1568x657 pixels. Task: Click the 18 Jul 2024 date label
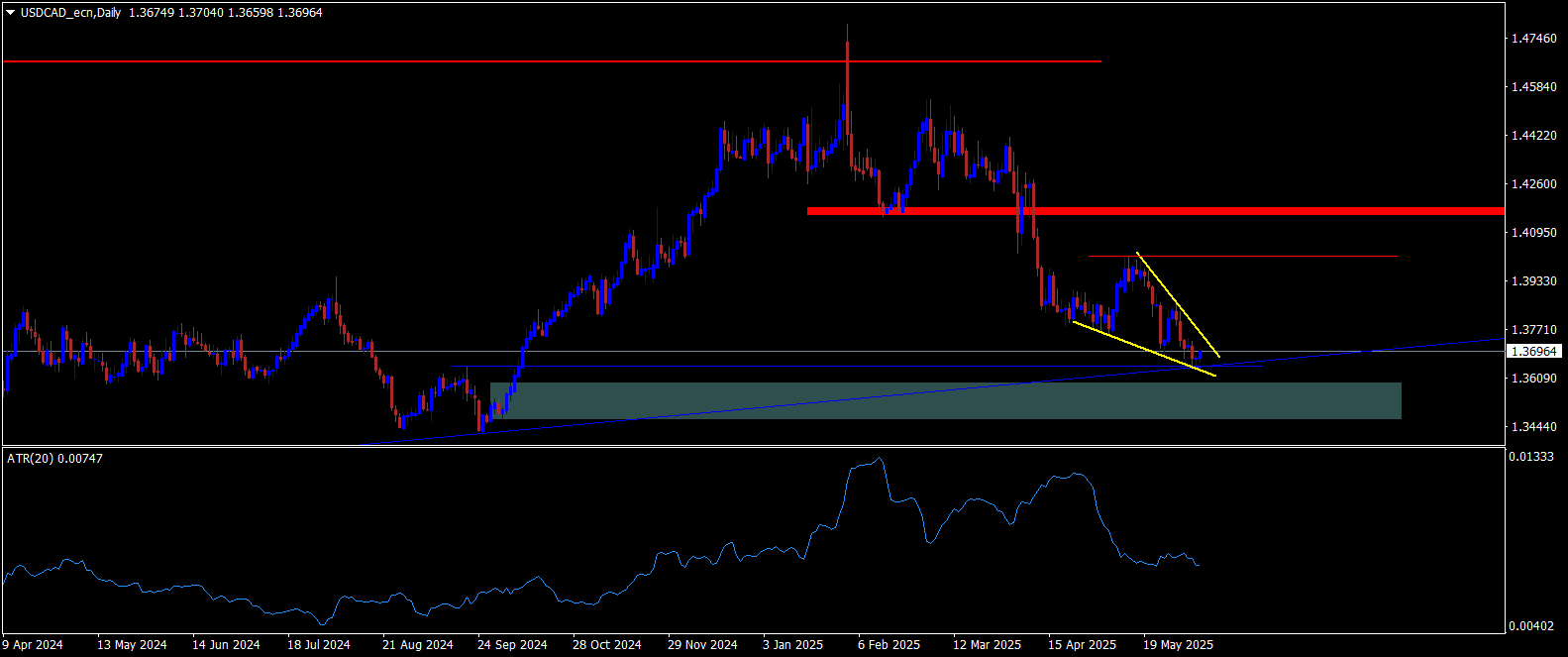point(319,645)
